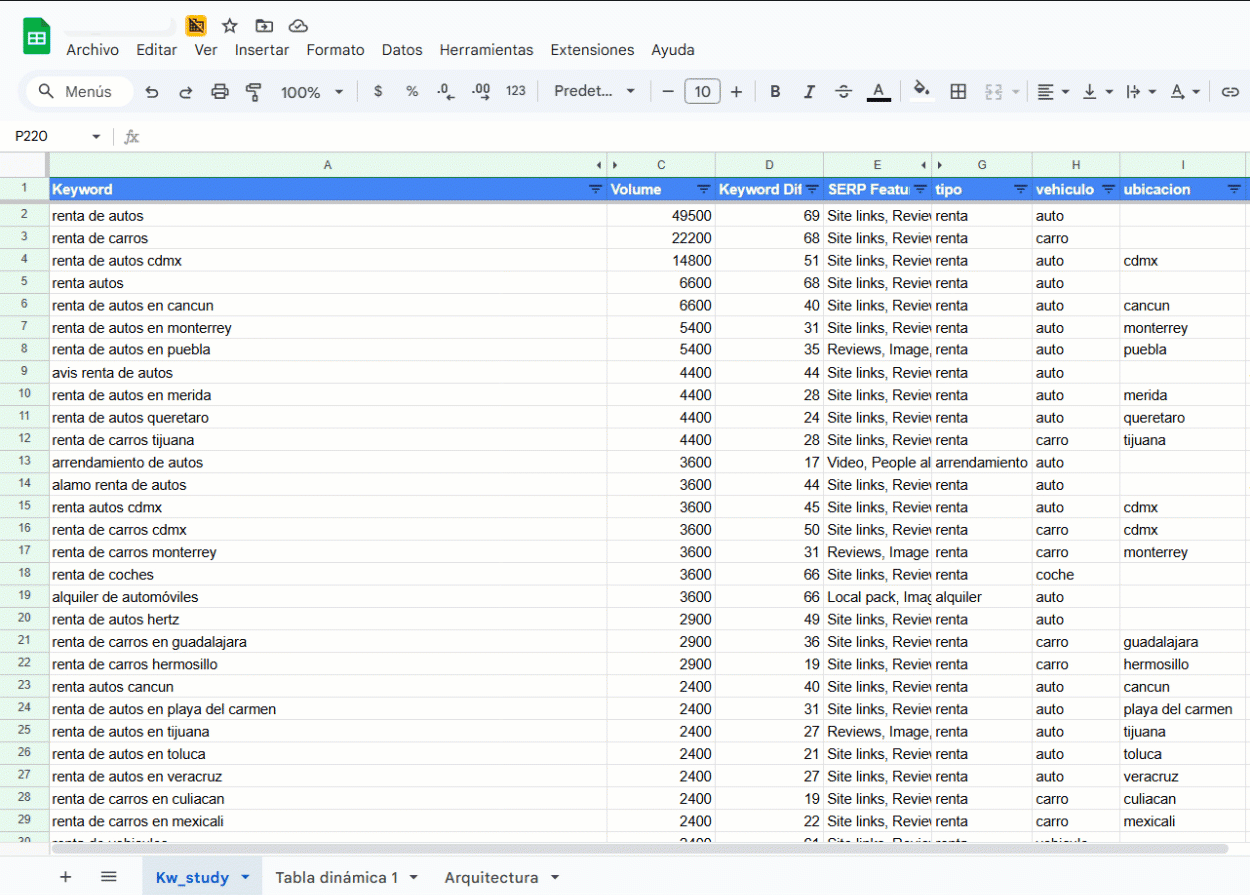1250x895 pixels.
Task: Add a new sheet
Action: 66,877
